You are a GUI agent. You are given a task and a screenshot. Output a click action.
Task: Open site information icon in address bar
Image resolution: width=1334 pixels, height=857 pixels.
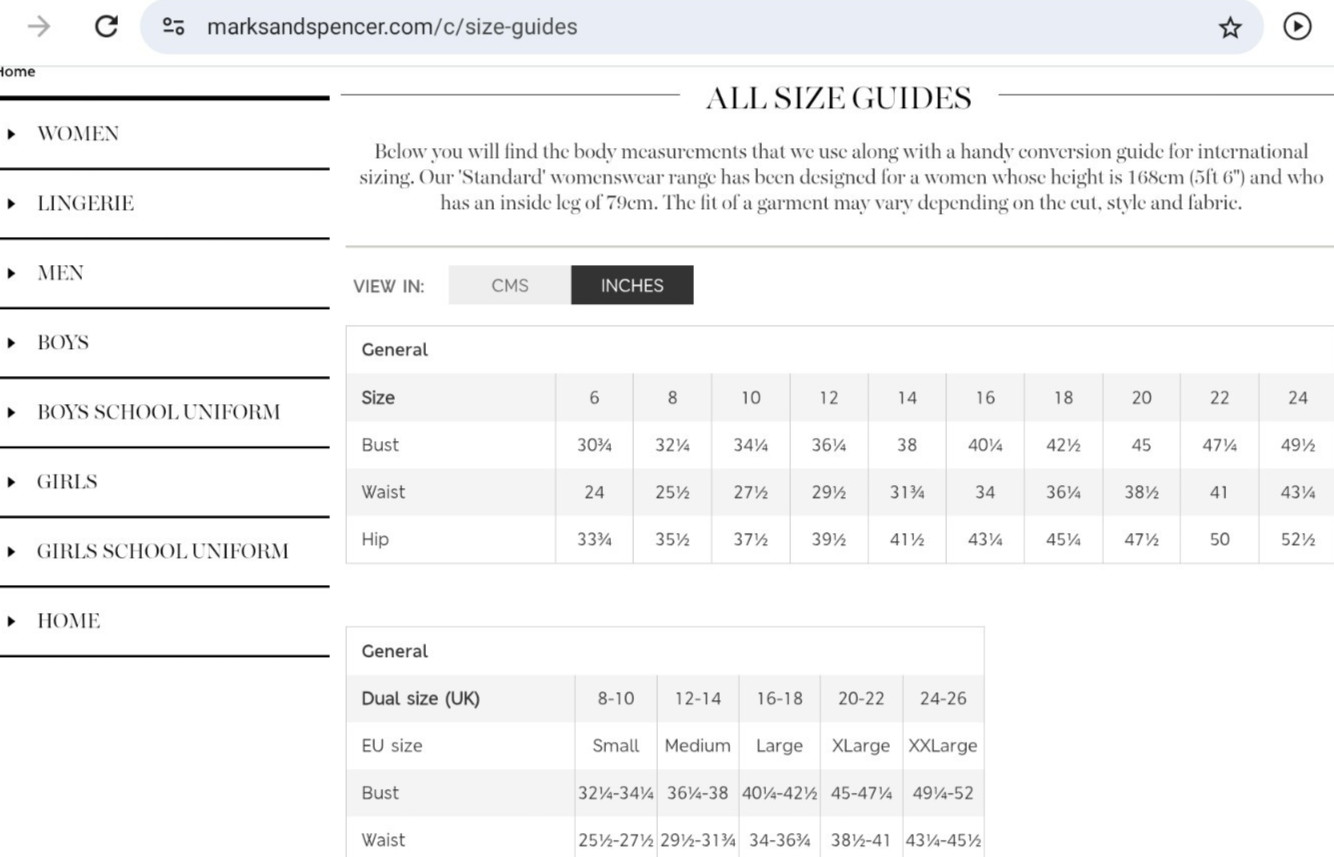[174, 27]
